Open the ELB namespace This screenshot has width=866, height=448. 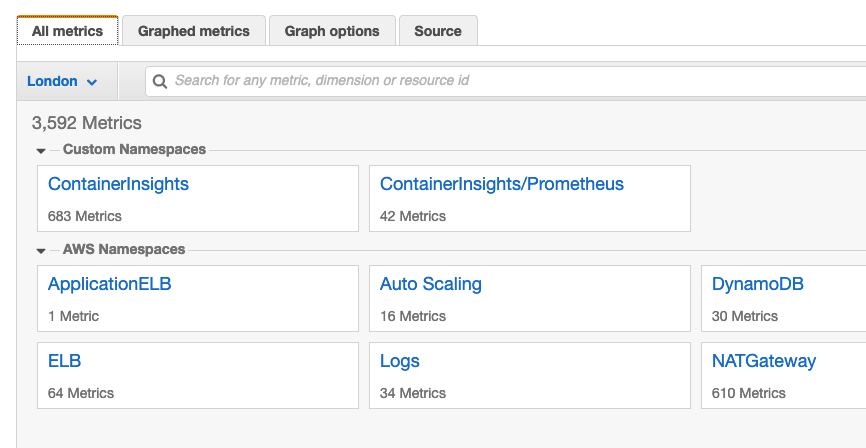click(65, 361)
